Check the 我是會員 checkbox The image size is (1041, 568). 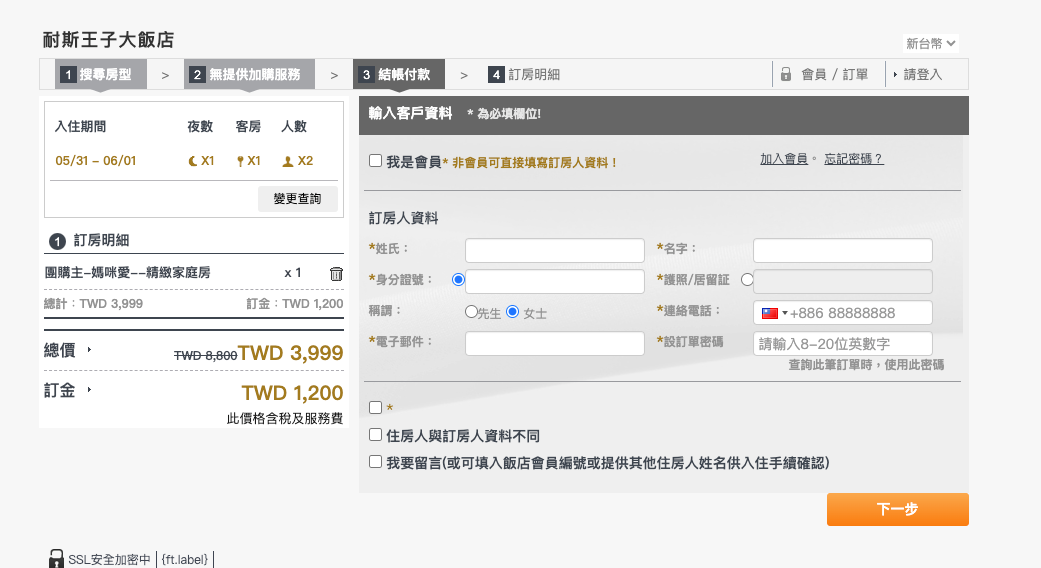375,160
